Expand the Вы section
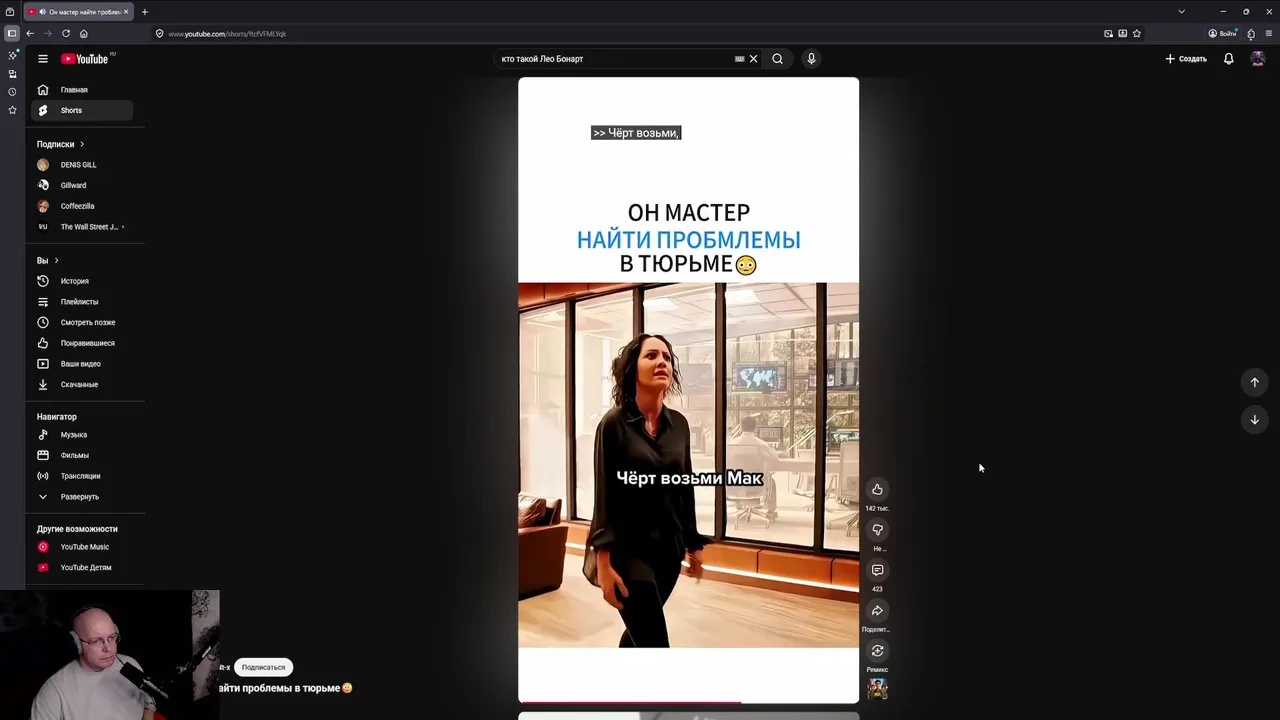 (x=48, y=260)
